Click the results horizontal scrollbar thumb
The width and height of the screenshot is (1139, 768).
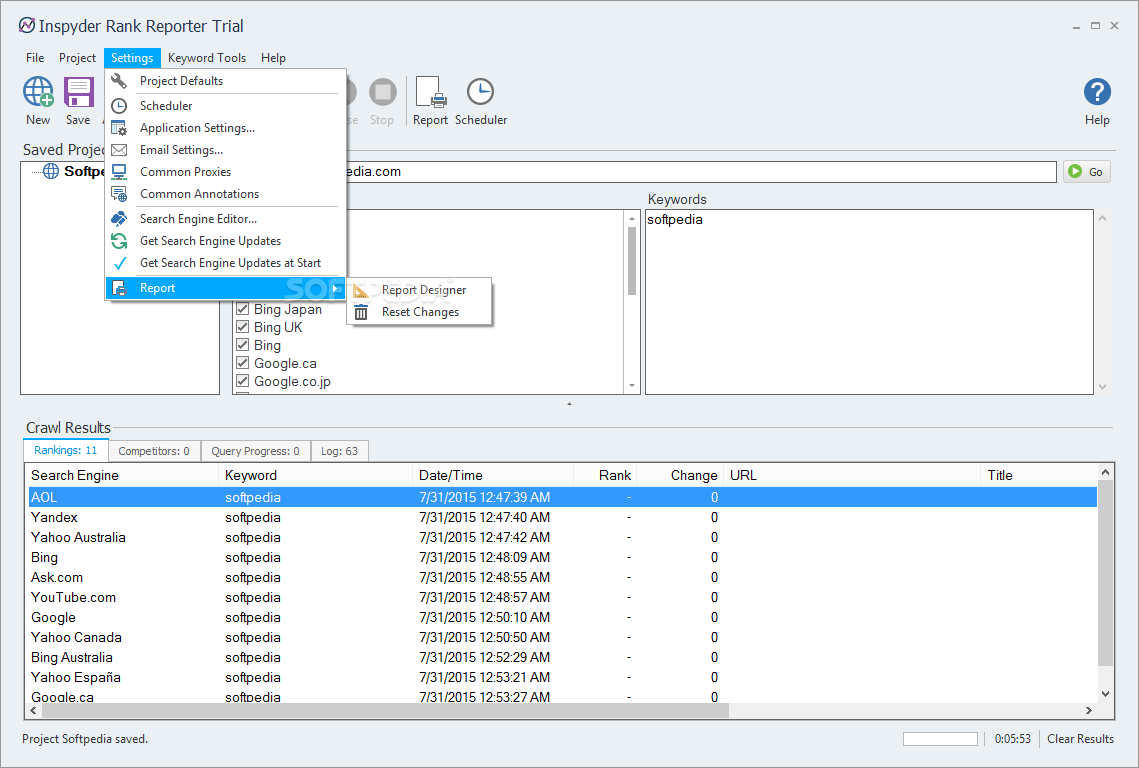tap(384, 711)
